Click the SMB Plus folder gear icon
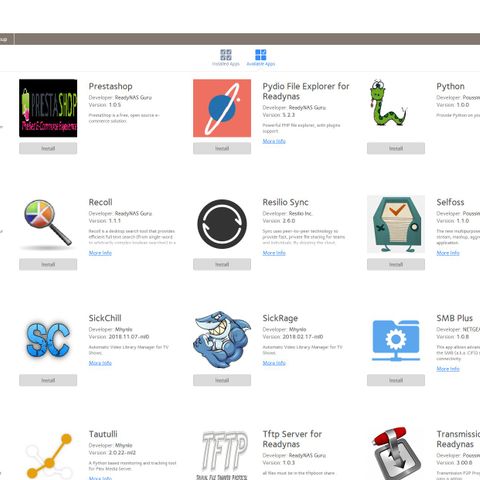This screenshot has height=480, width=480. (396, 341)
